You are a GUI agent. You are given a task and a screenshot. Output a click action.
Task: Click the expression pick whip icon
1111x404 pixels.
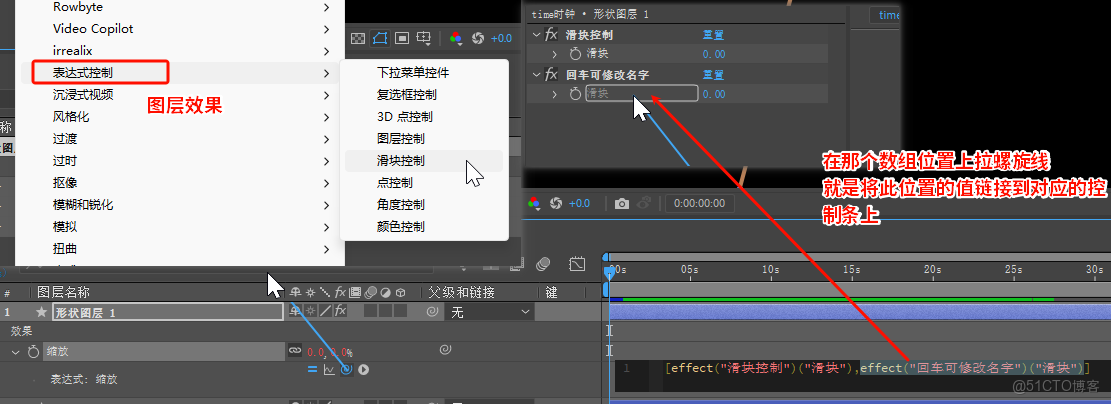coord(346,369)
